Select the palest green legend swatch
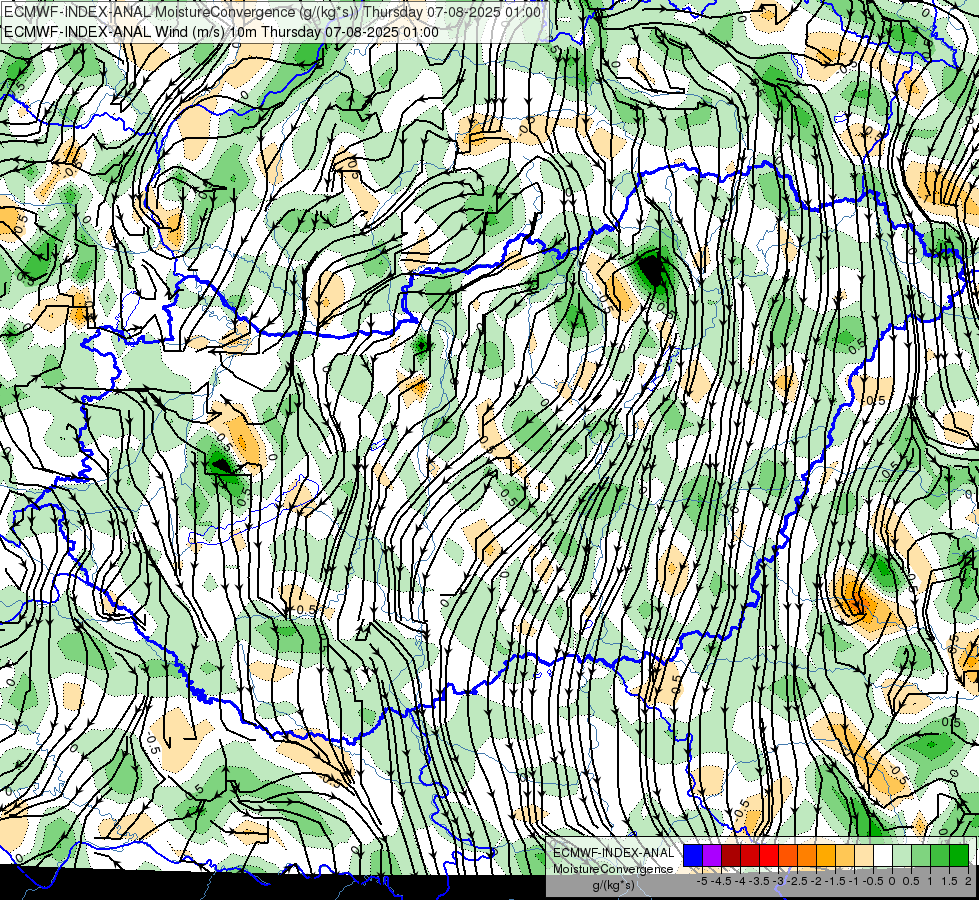Screen dimensions: 979x900 click(x=902, y=856)
